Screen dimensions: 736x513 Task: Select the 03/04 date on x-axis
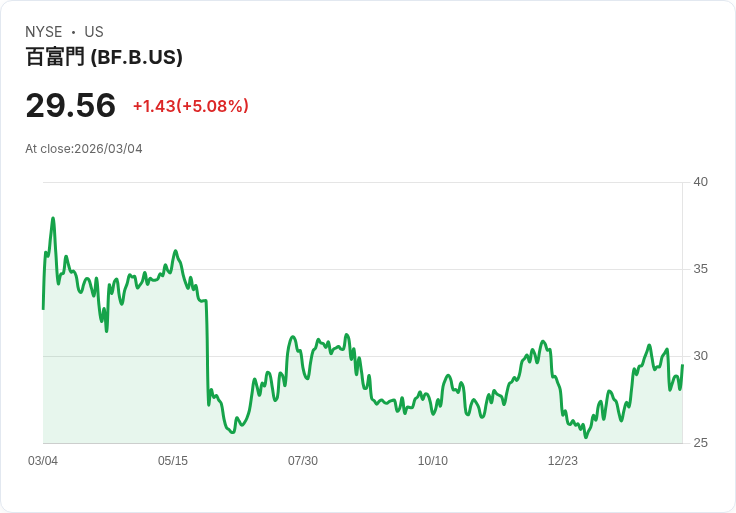point(43,461)
